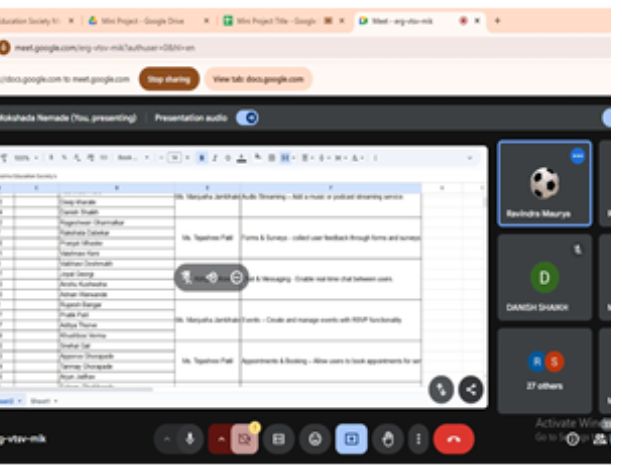Turn on the camera button

(243, 438)
